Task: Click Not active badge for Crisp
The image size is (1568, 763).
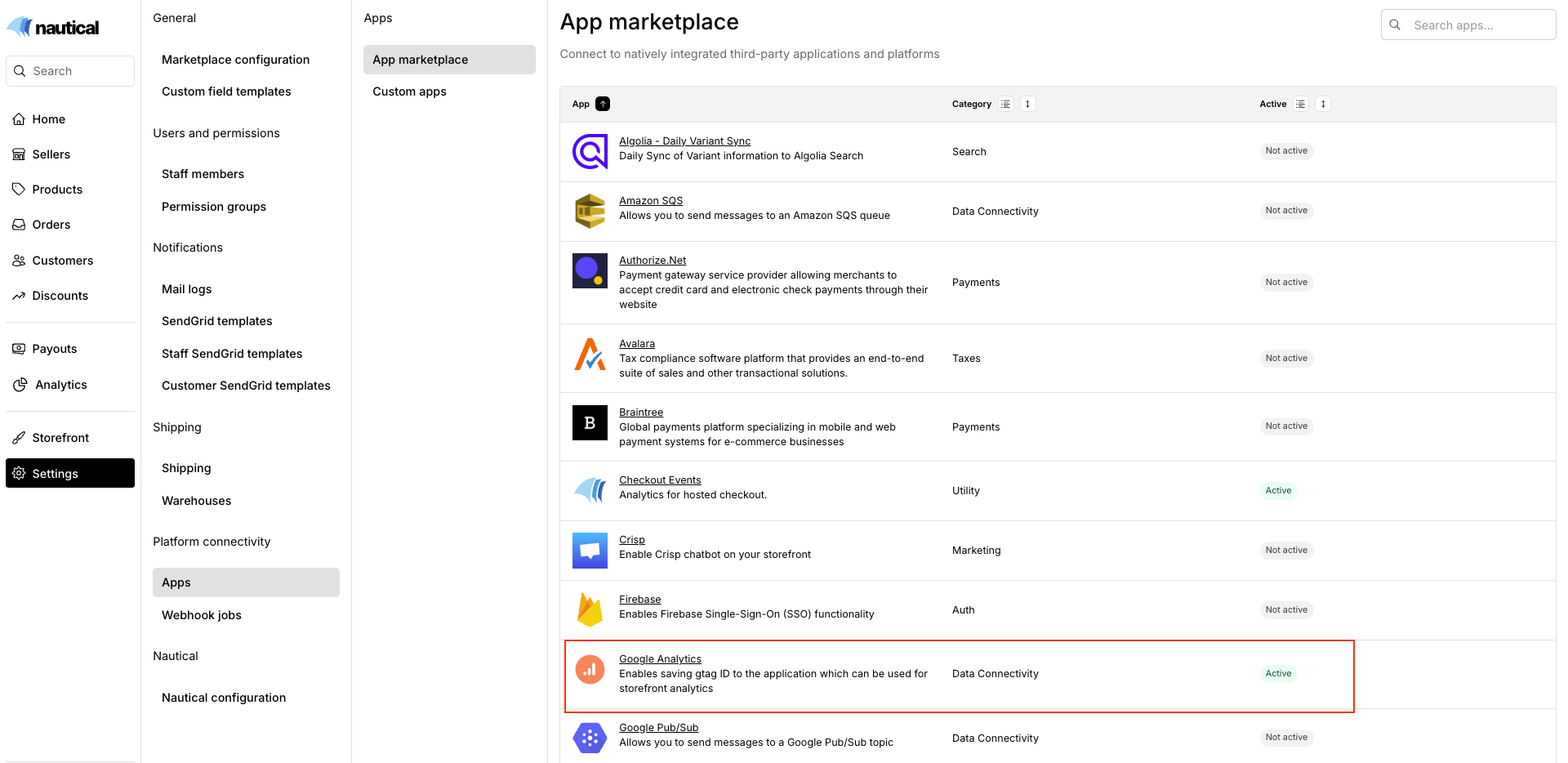Action: point(1286,551)
